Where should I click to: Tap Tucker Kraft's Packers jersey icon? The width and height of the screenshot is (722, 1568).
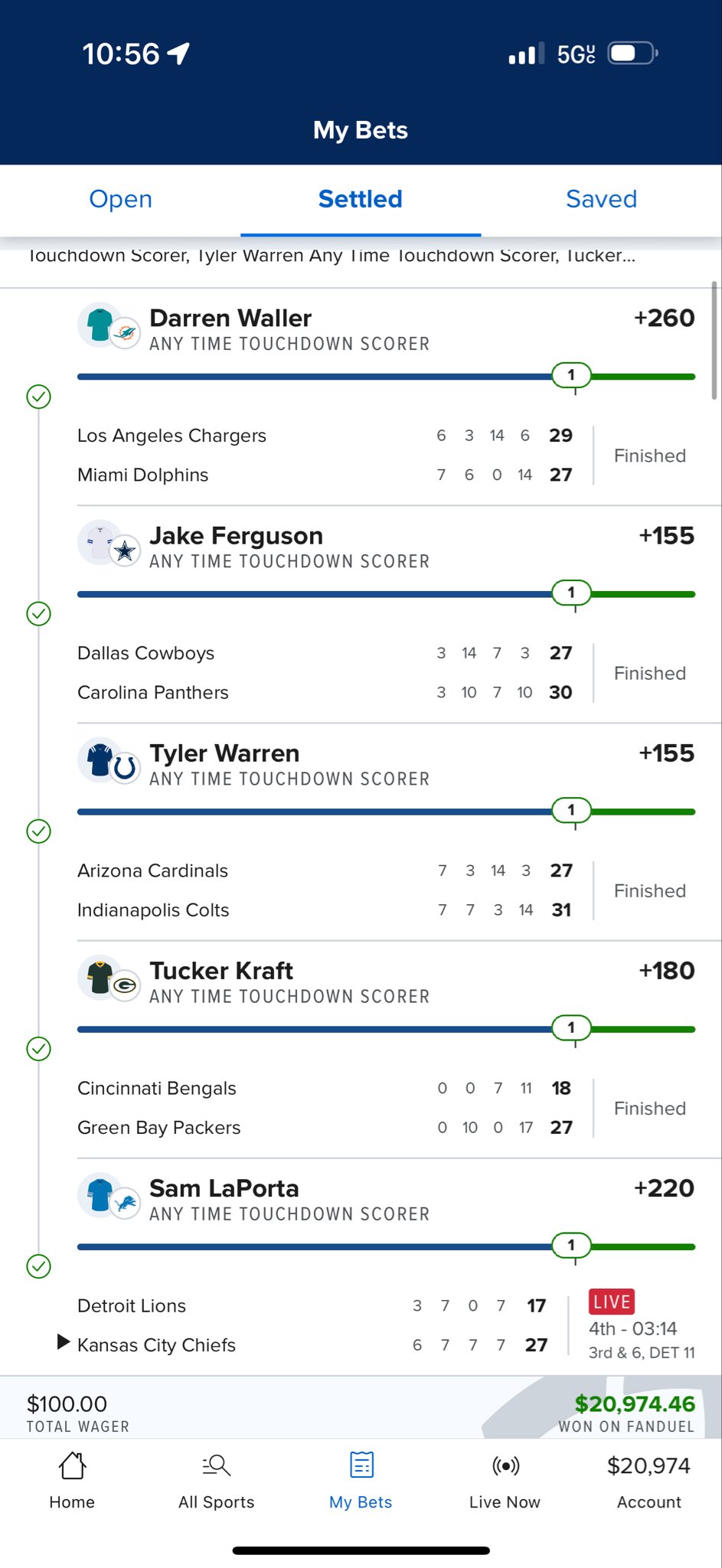tap(100, 977)
